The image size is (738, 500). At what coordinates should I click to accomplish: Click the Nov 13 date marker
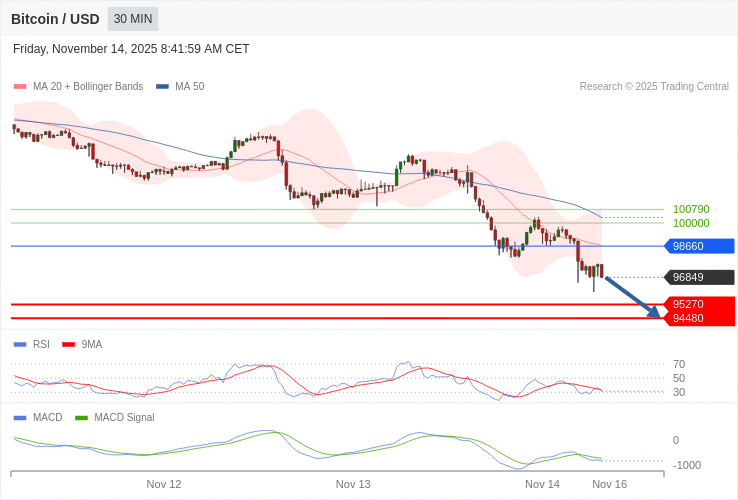(x=353, y=484)
